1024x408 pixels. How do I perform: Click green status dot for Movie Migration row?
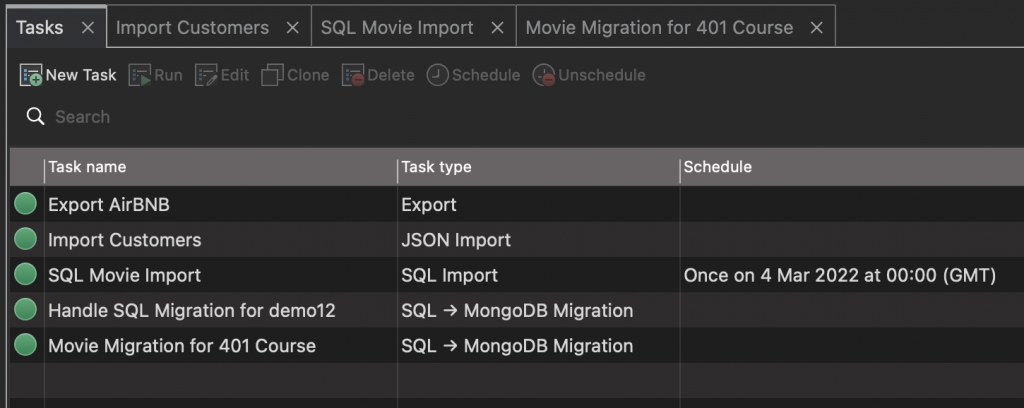point(25,345)
